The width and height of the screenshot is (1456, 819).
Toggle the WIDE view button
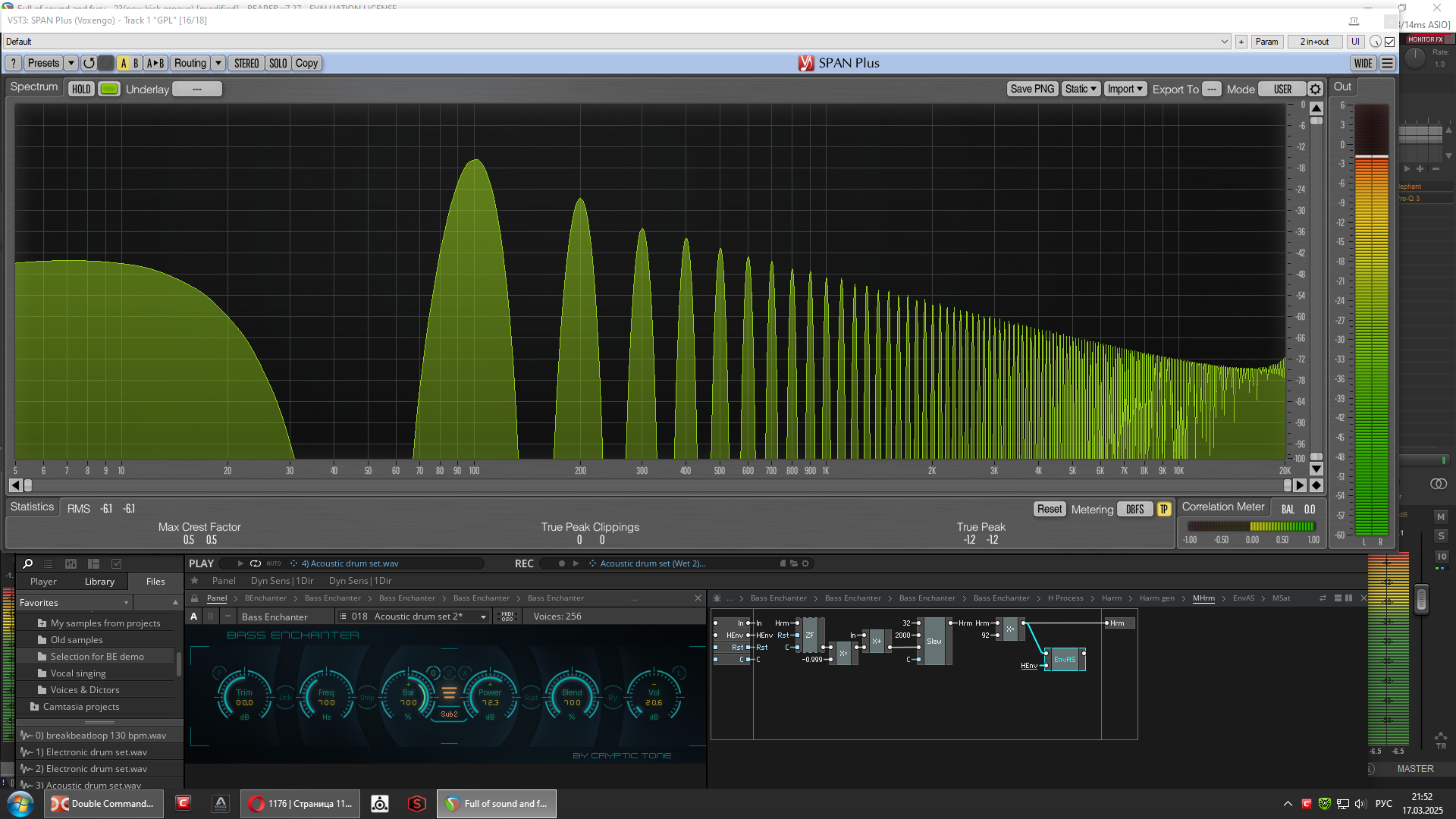coord(1363,63)
